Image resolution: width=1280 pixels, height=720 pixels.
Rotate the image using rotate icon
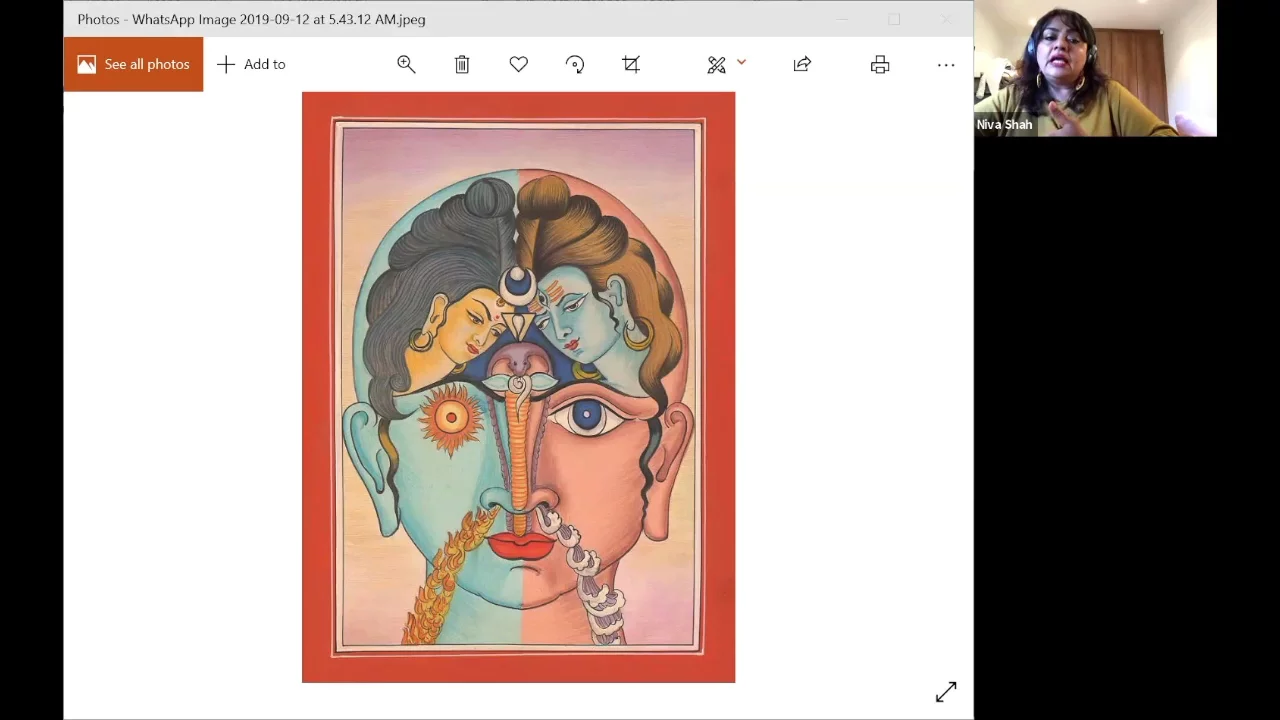[x=575, y=64]
